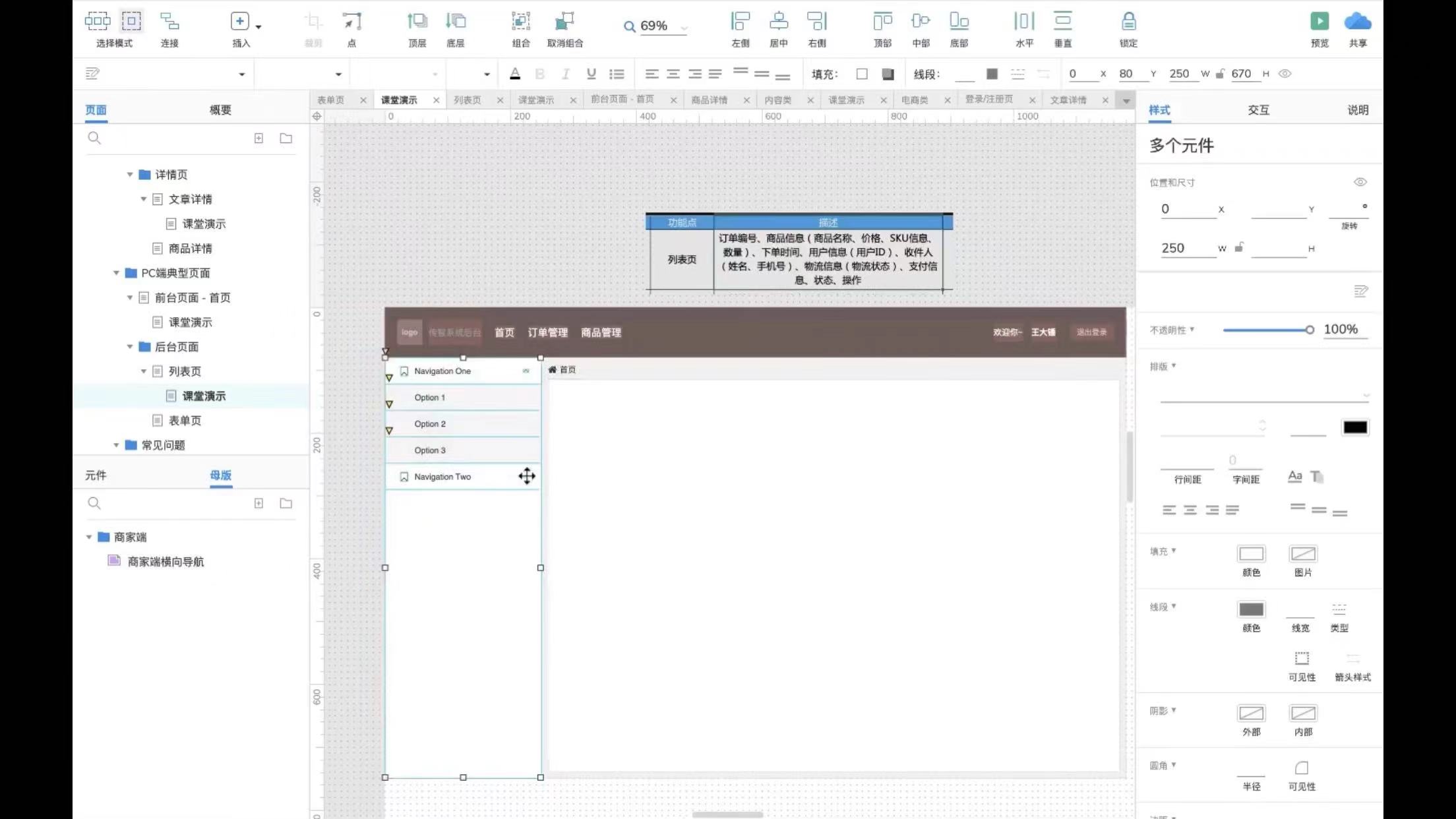Select the Connect (连接) tool
Image resolution: width=1456 pixels, height=819 pixels.
click(169, 22)
